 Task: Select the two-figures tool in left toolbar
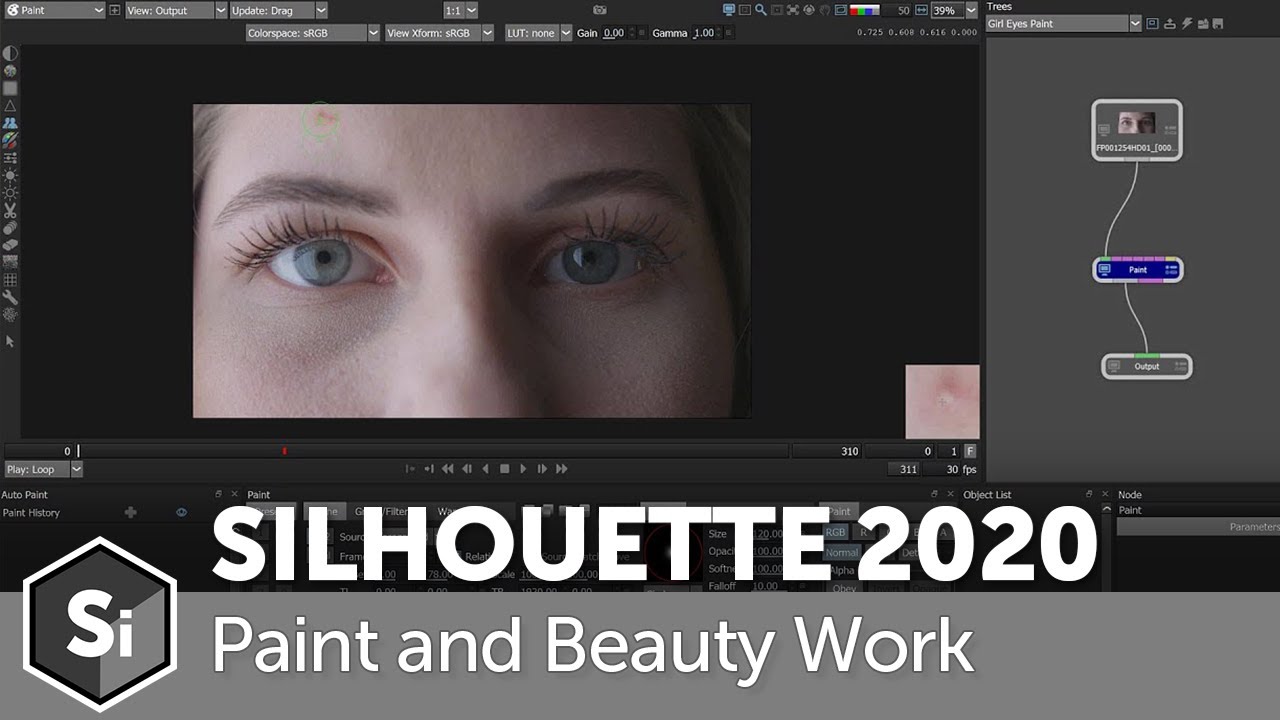[x=10, y=123]
